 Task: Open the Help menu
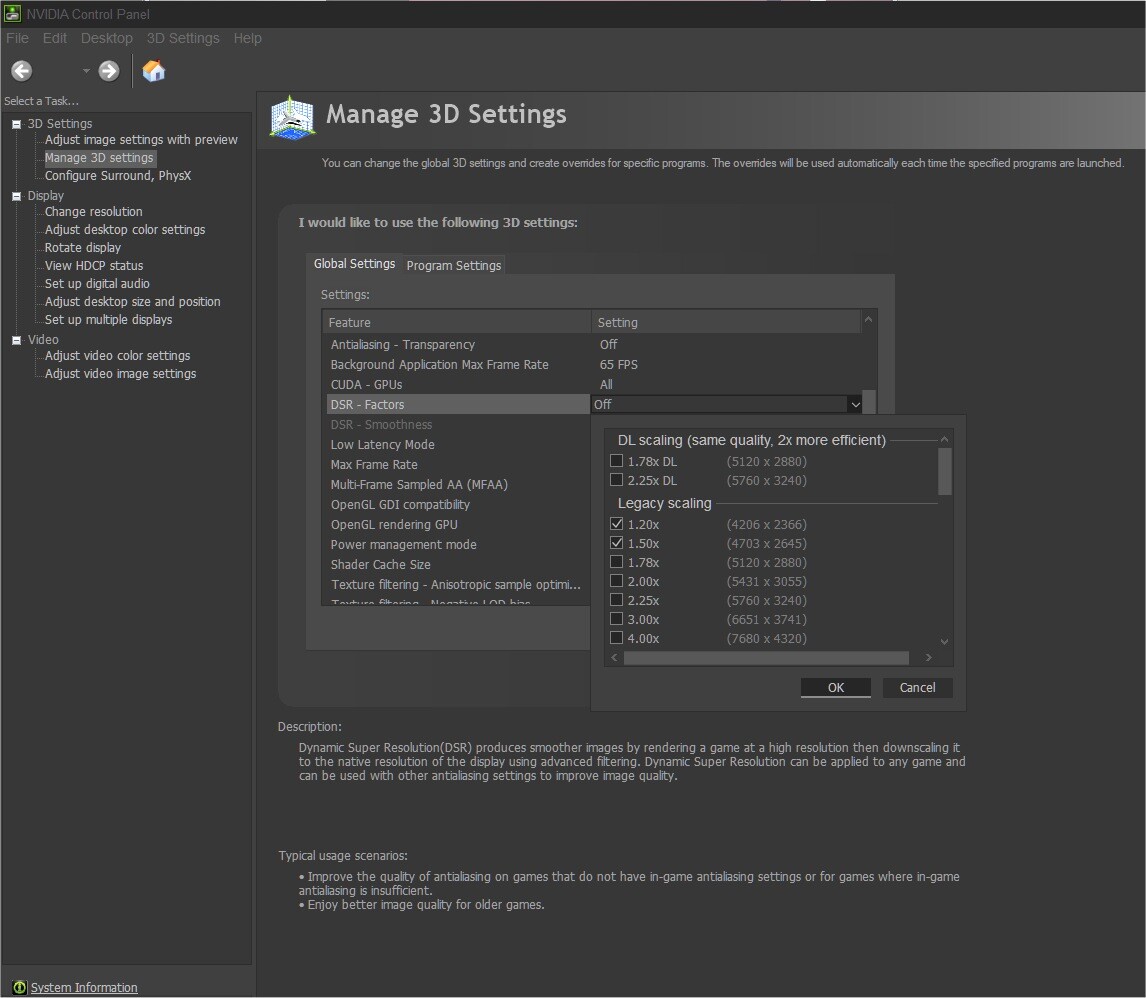(x=248, y=38)
